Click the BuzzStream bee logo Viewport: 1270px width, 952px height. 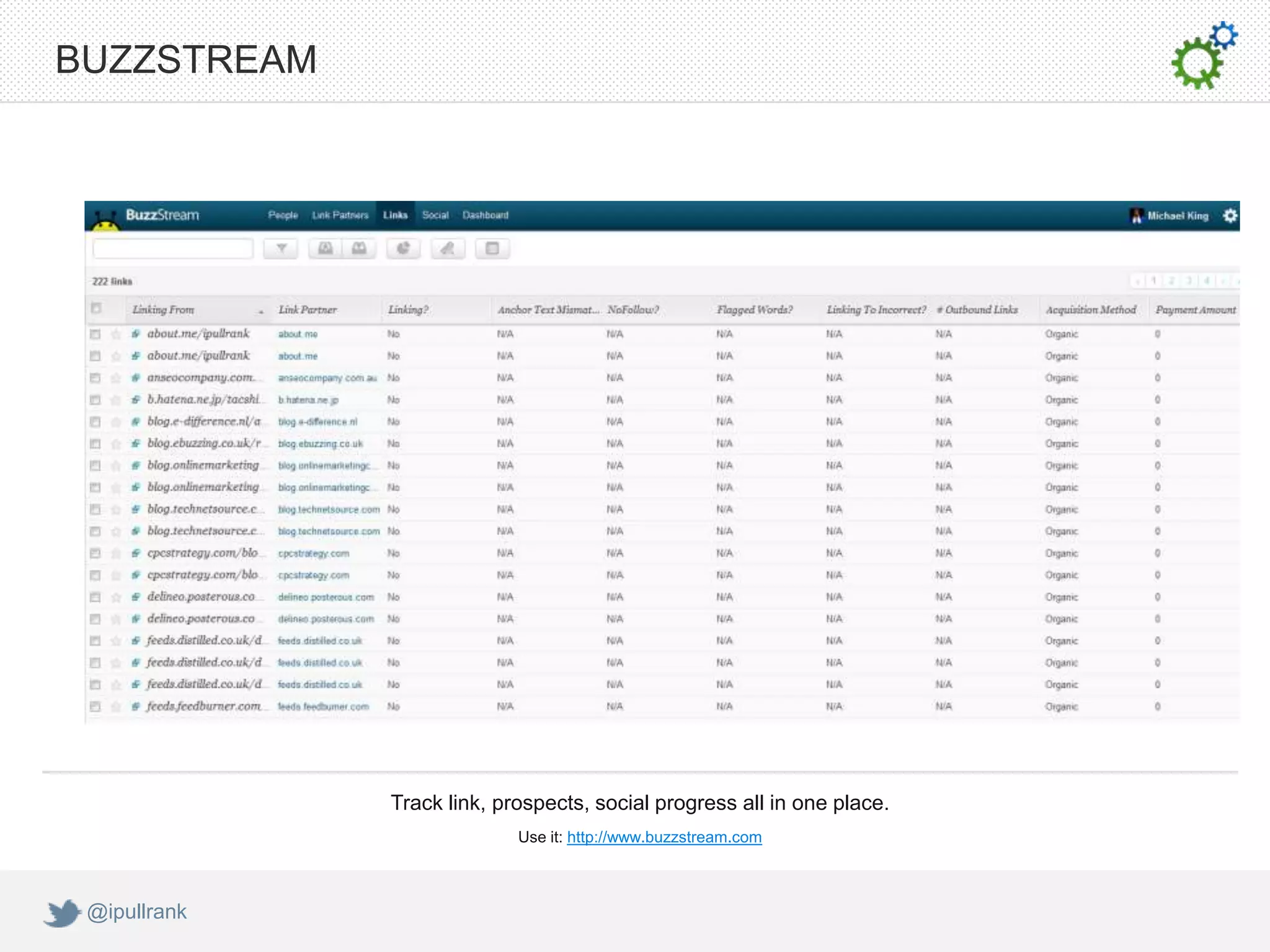[105, 220]
